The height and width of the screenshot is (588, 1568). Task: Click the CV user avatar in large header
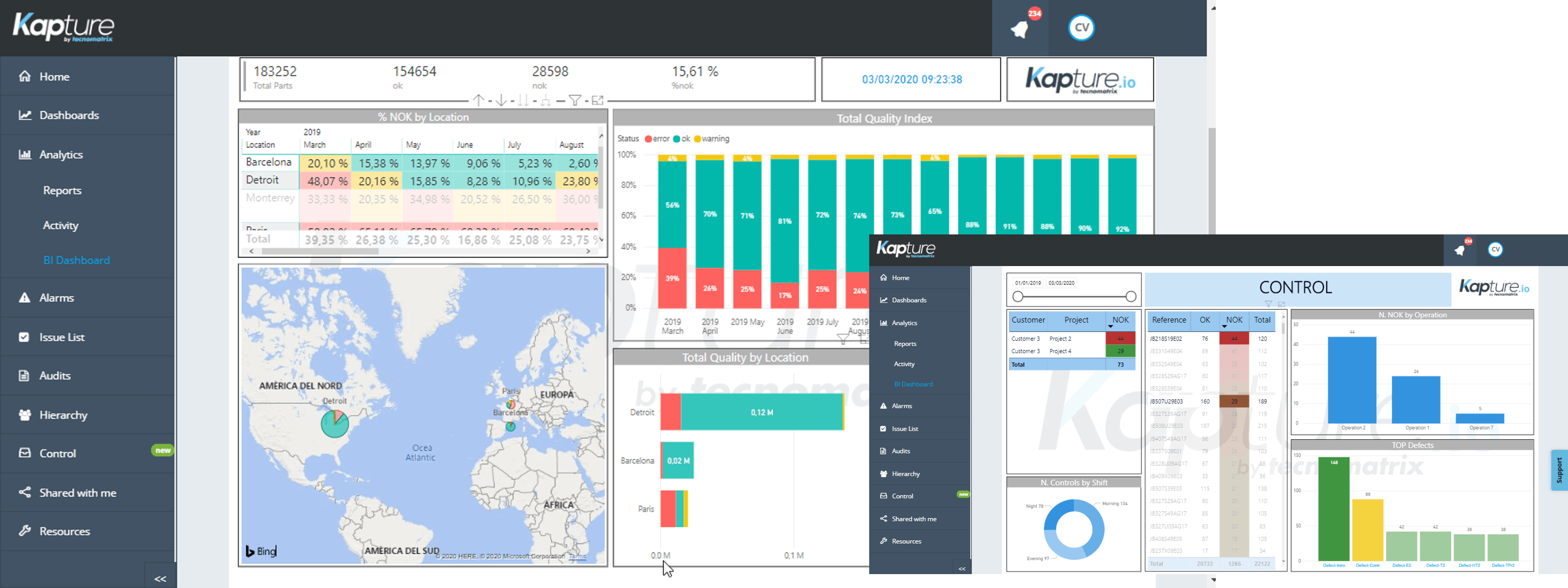(1081, 27)
